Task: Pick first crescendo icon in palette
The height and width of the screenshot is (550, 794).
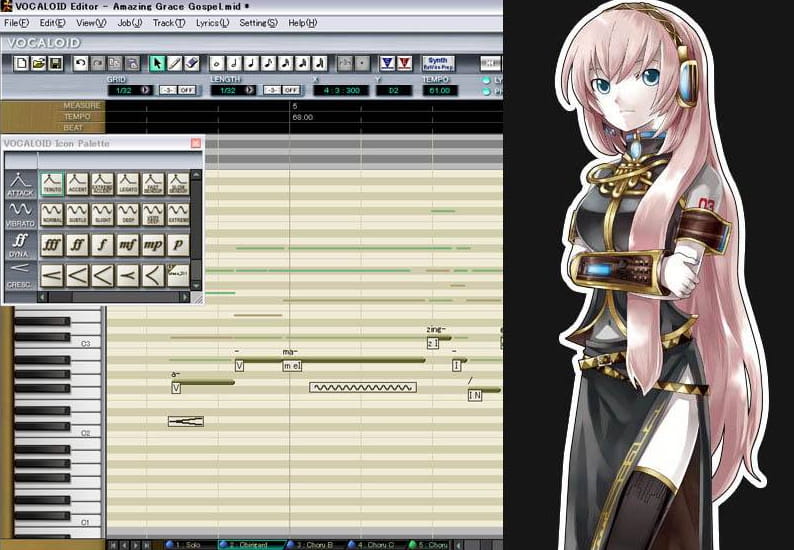Action: [x=52, y=276]
